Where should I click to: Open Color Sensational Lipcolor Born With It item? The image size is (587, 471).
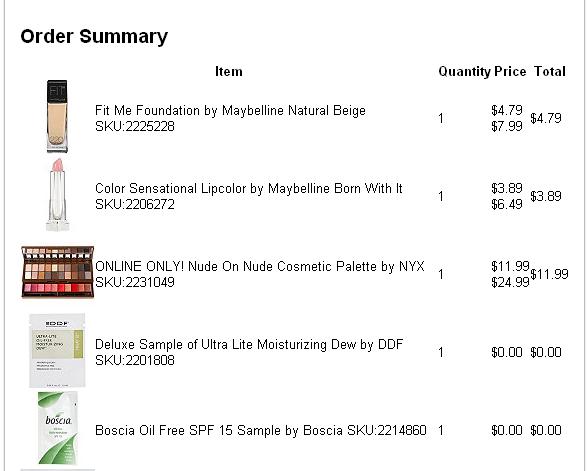[249, 188]
